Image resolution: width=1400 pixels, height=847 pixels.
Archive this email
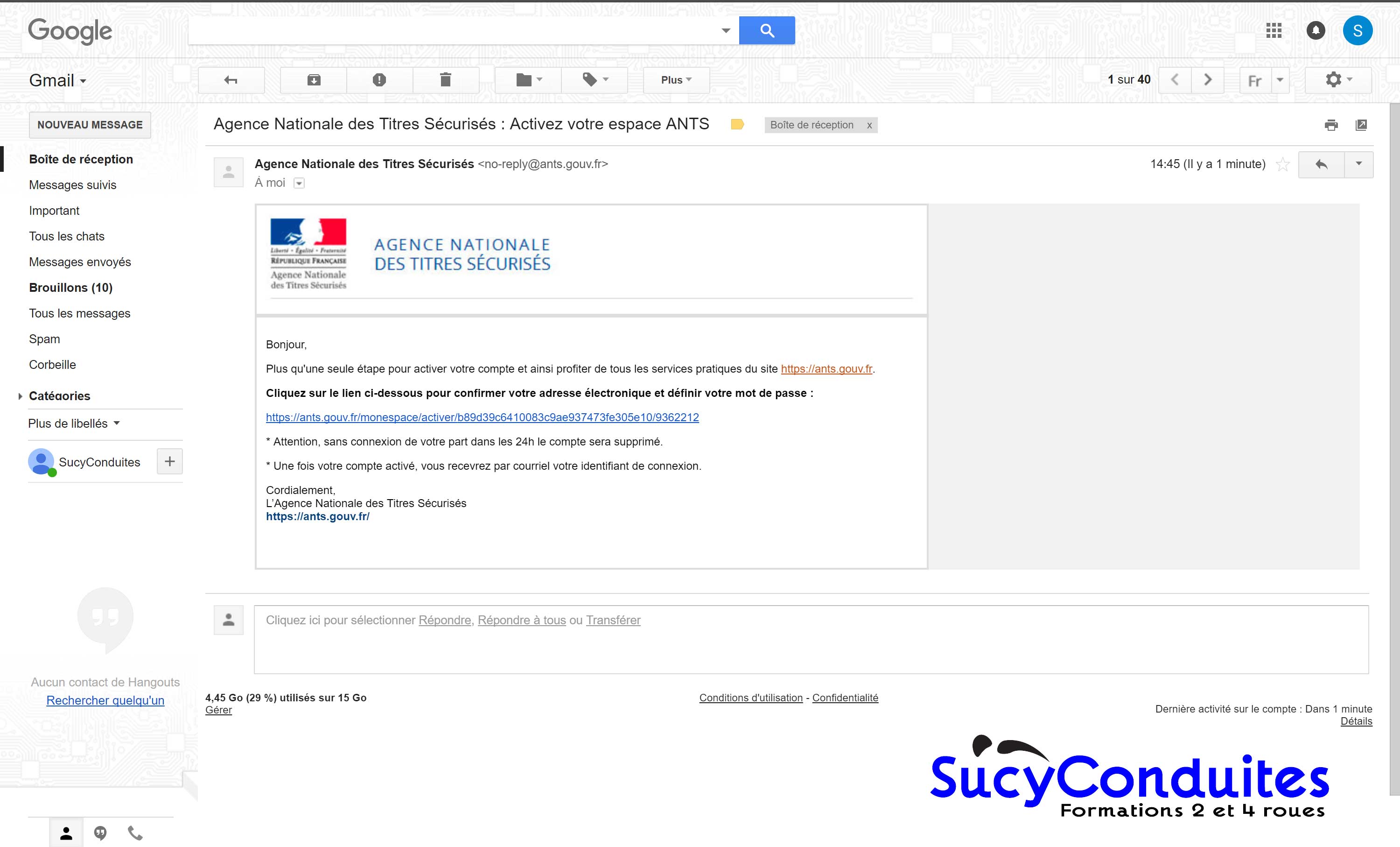(314, 80)
